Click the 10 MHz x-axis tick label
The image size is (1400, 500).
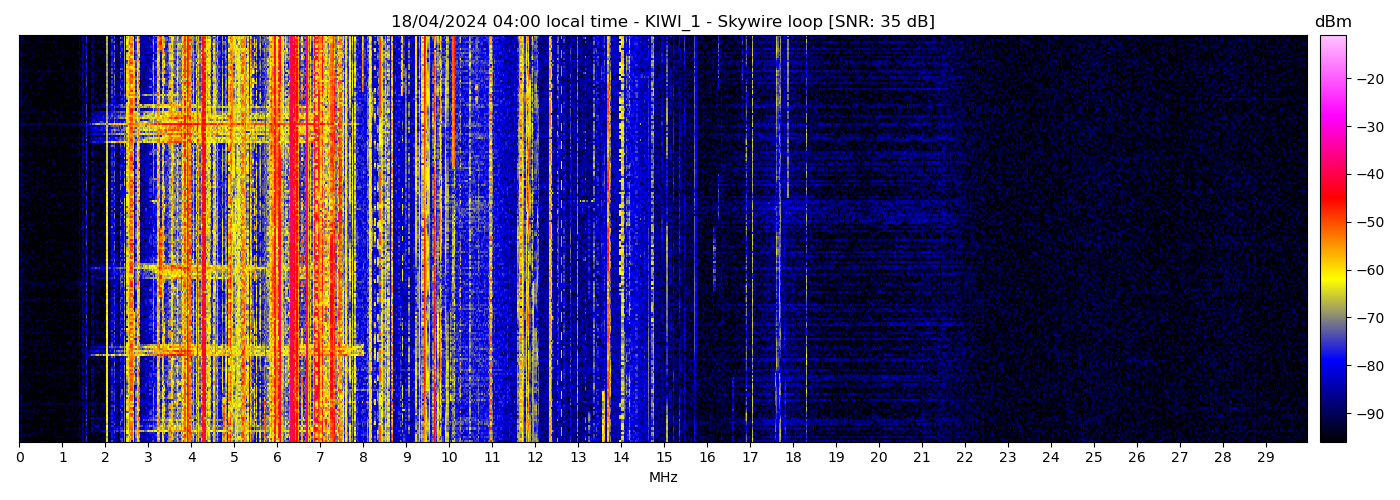tap(449, 458)
